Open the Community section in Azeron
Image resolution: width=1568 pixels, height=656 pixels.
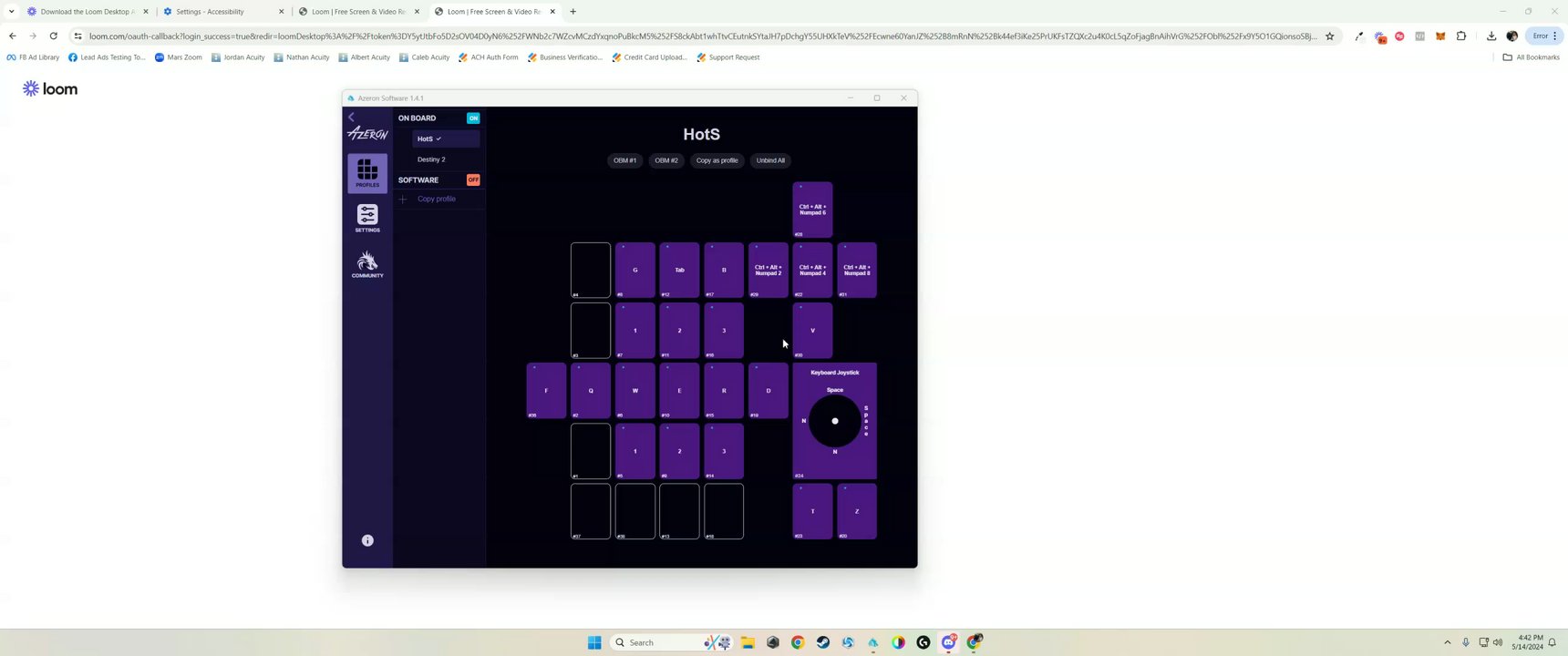point(367,264)
